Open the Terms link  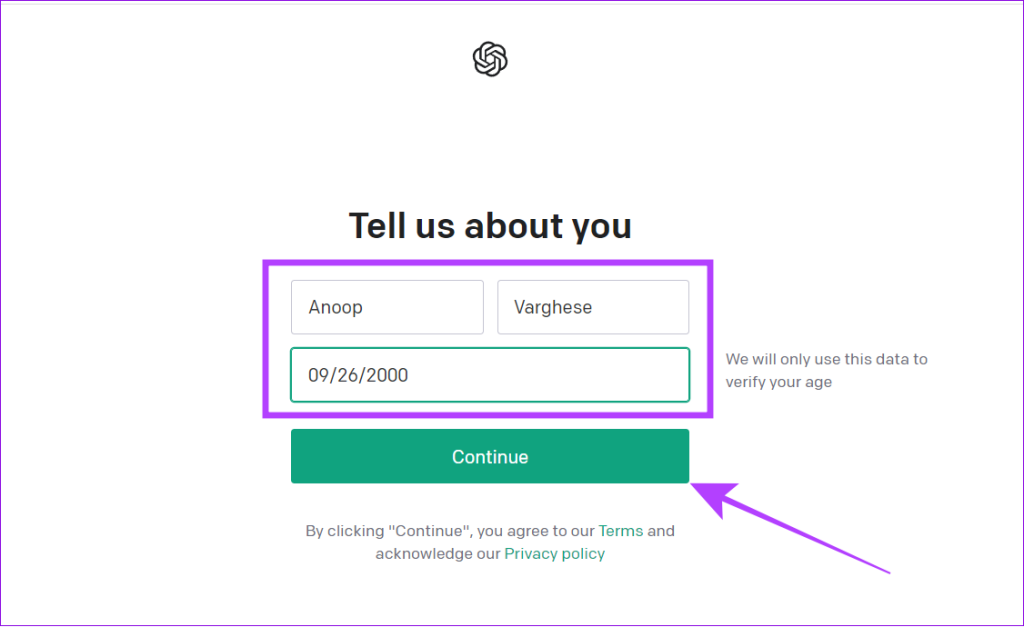pos(620,531)
